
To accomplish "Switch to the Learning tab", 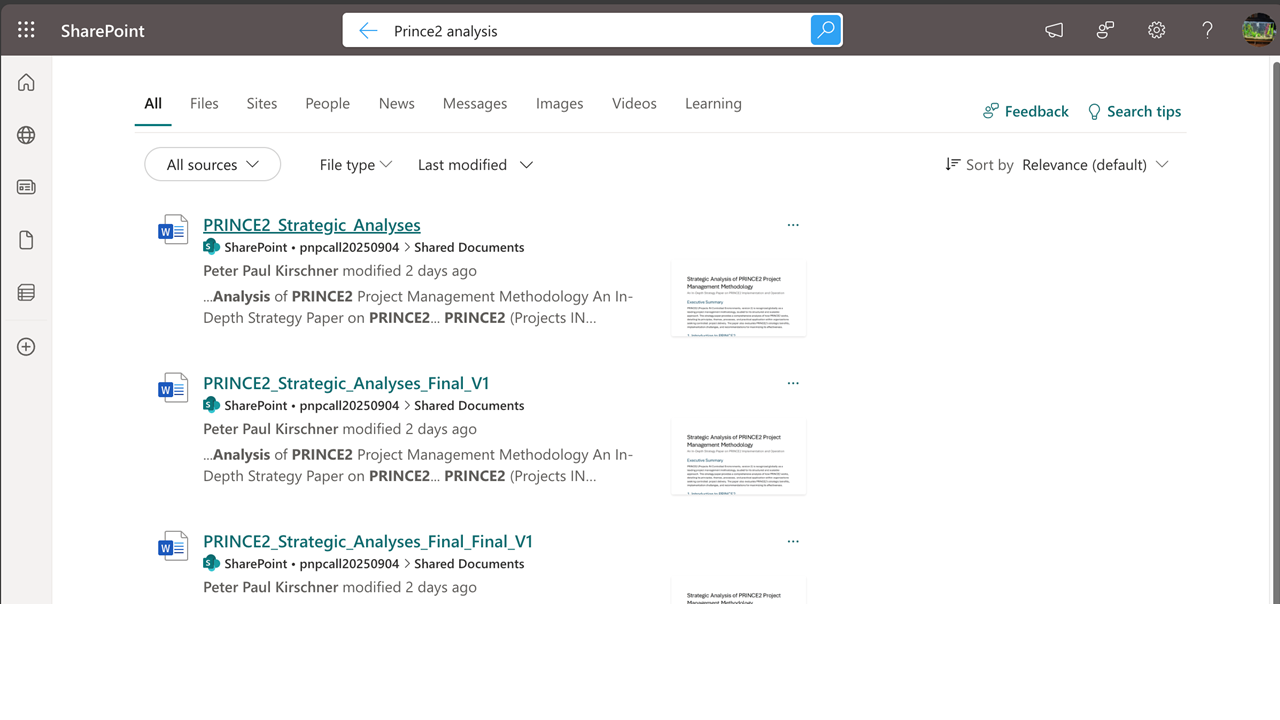I will pyautogui.click(x=713, y=103).
